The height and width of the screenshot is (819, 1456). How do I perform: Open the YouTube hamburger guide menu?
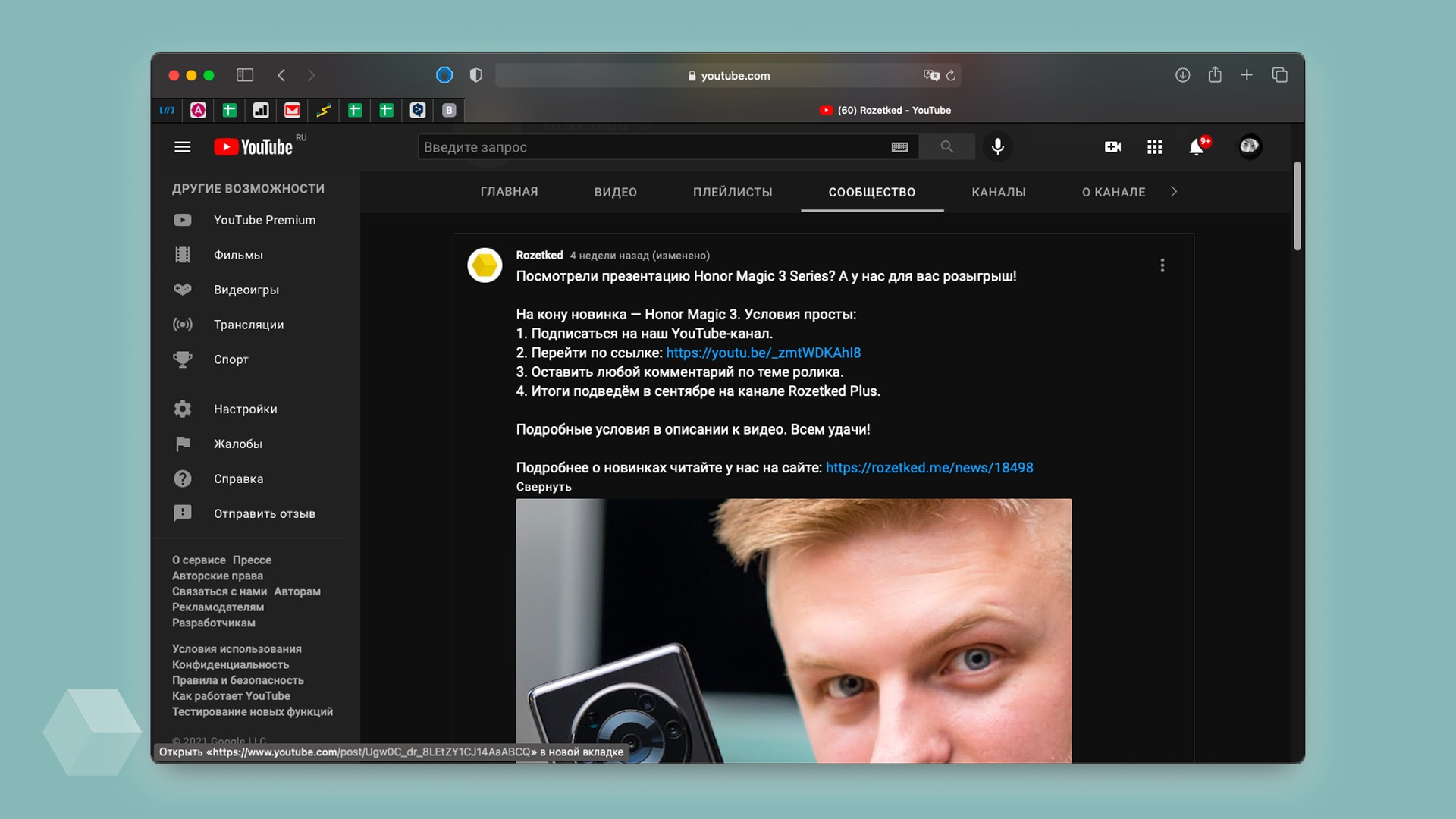(182, 147)
